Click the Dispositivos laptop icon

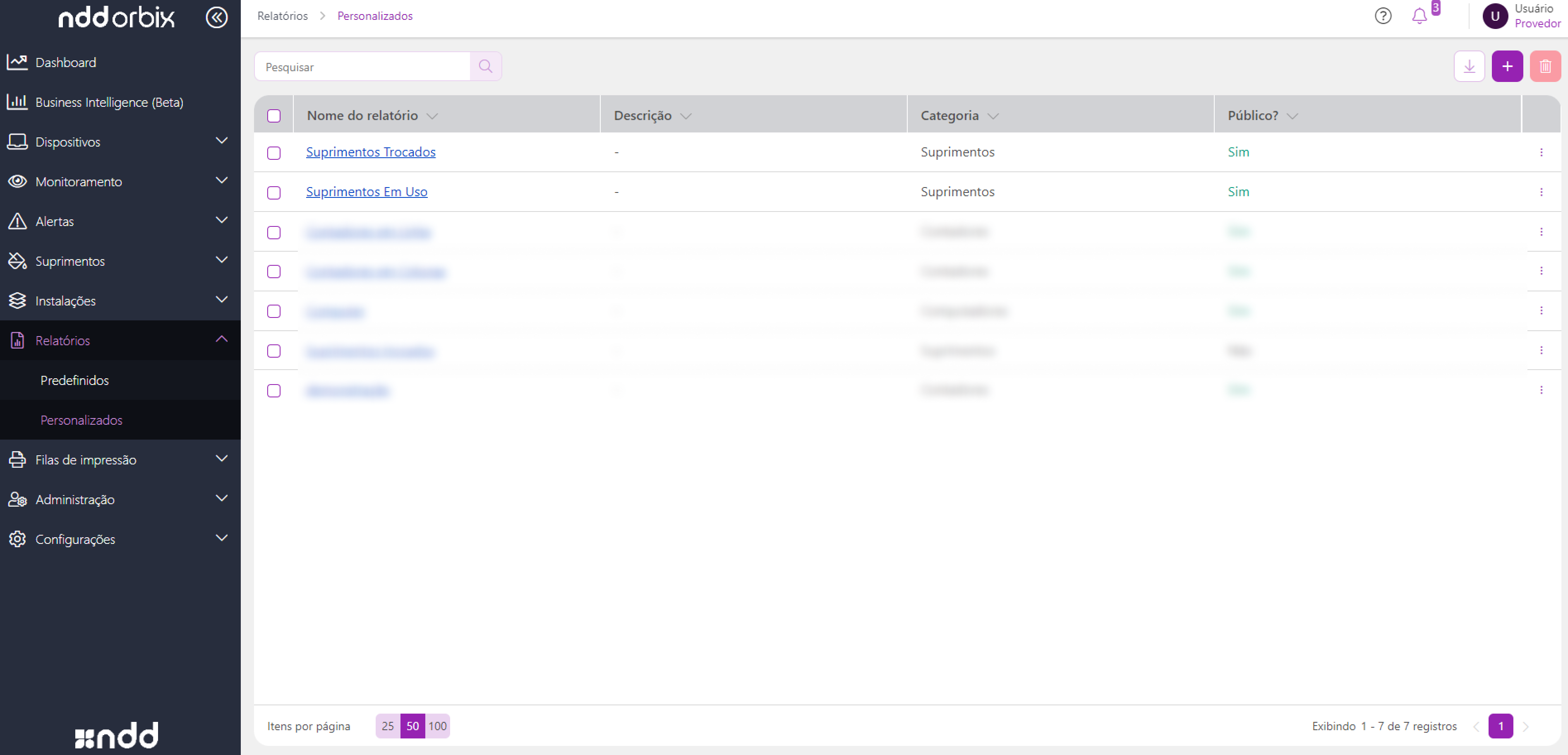(17, 141)
